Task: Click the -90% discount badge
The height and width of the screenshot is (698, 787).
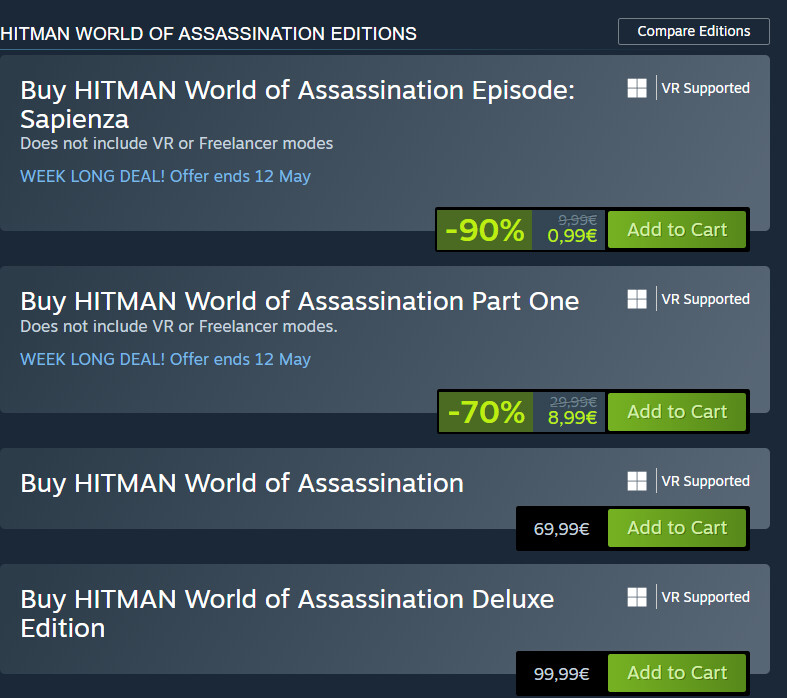Action: pos(485,231)
